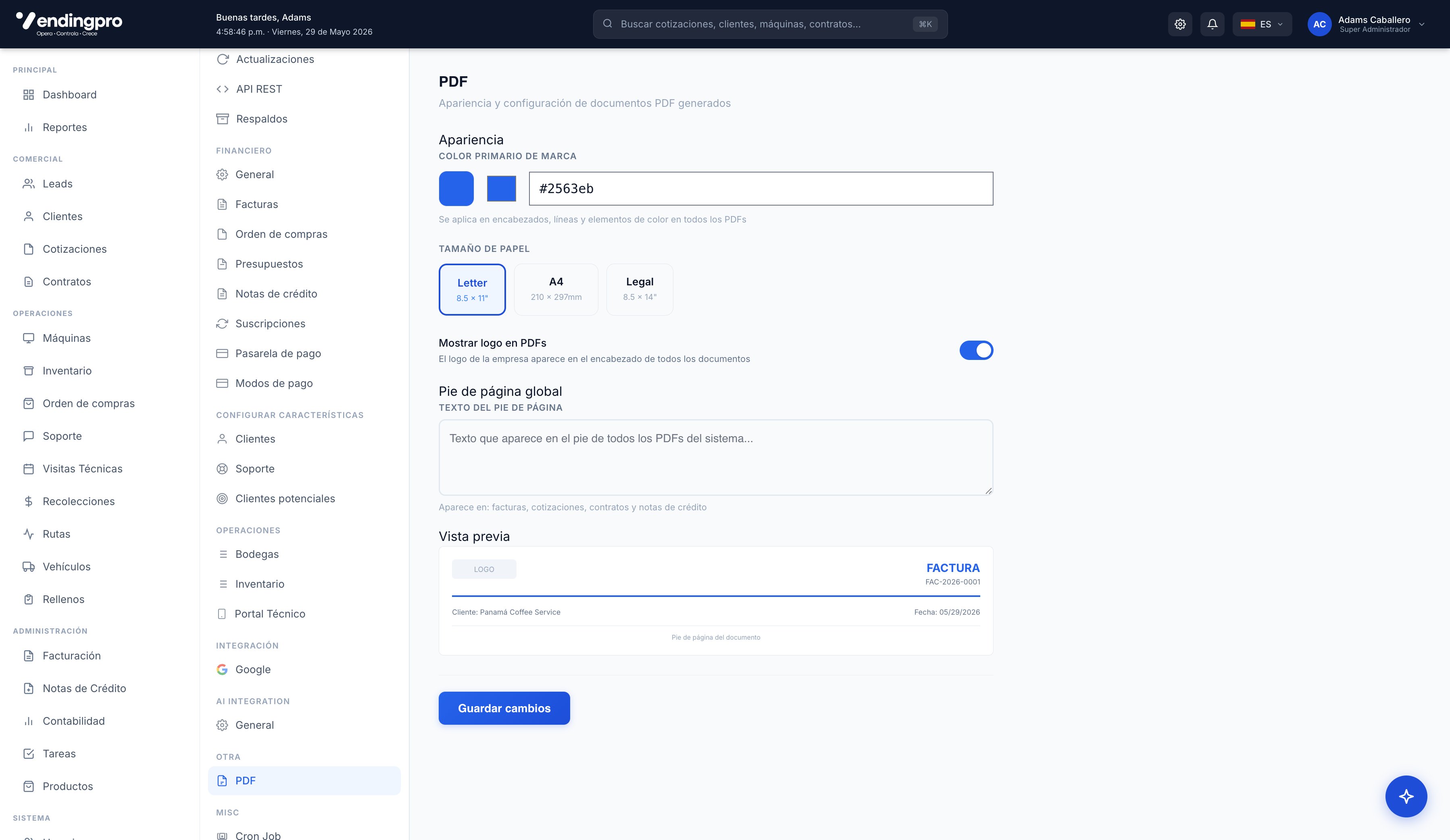Screen dimensions: 1450x840
Task: Select Letter paper size
Action: pos(472,289)
